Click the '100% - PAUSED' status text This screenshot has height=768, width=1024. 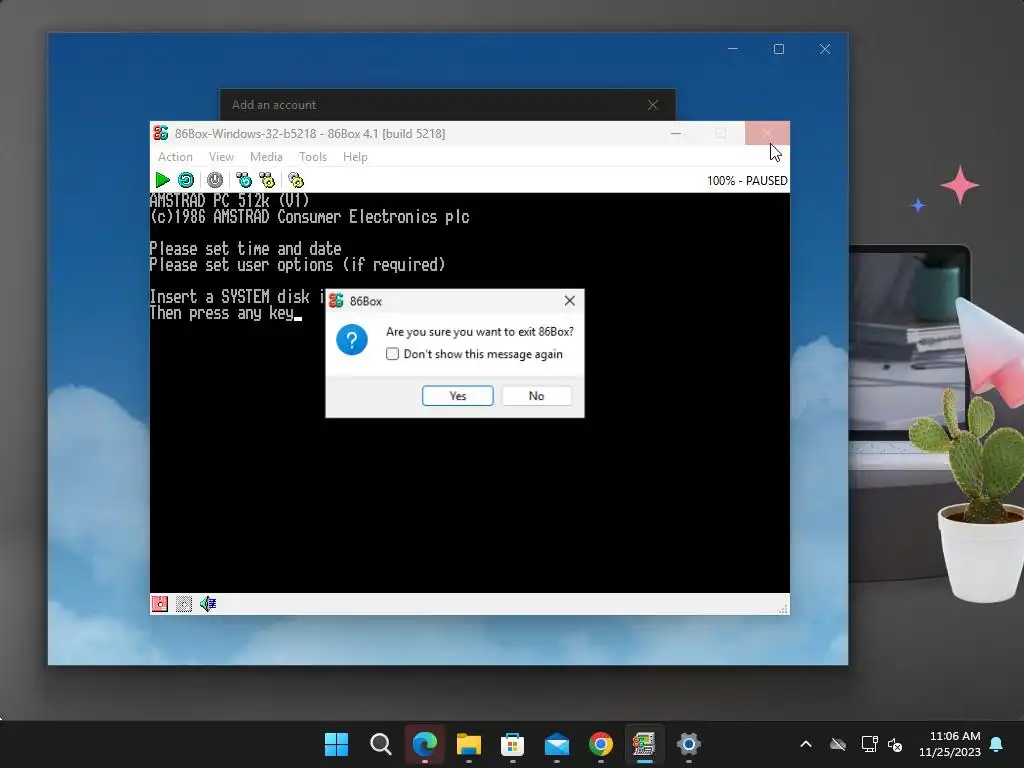tap(747, 181)
